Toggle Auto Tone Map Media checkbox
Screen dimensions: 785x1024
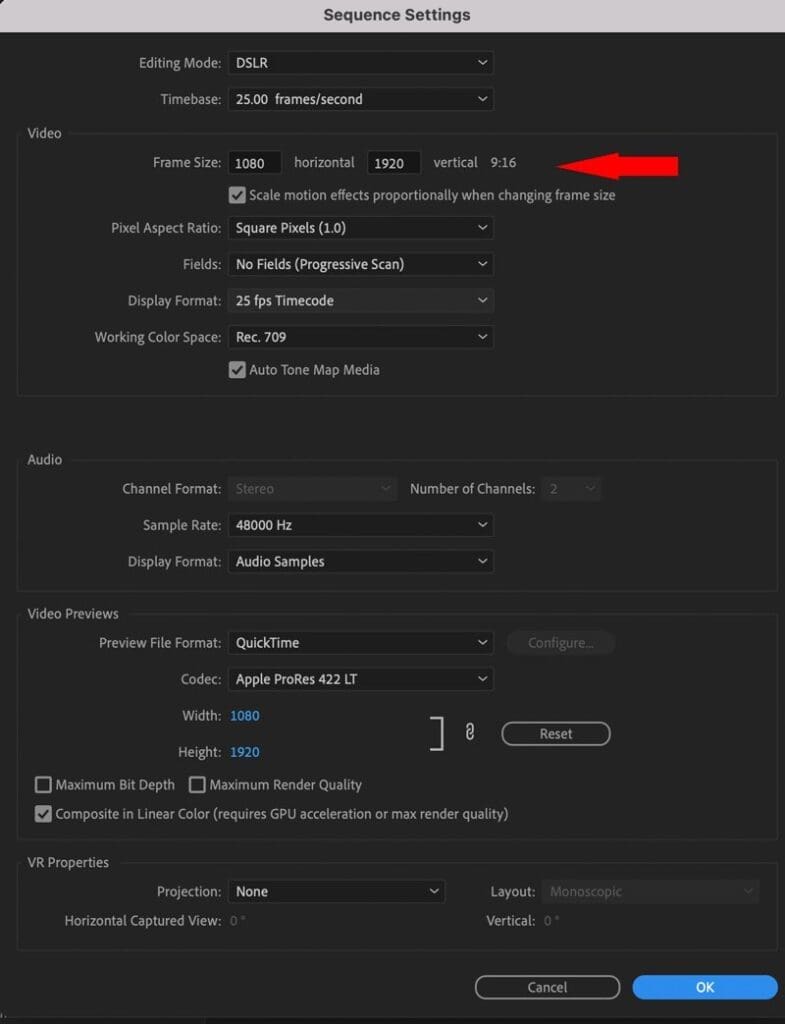point(237,370)
